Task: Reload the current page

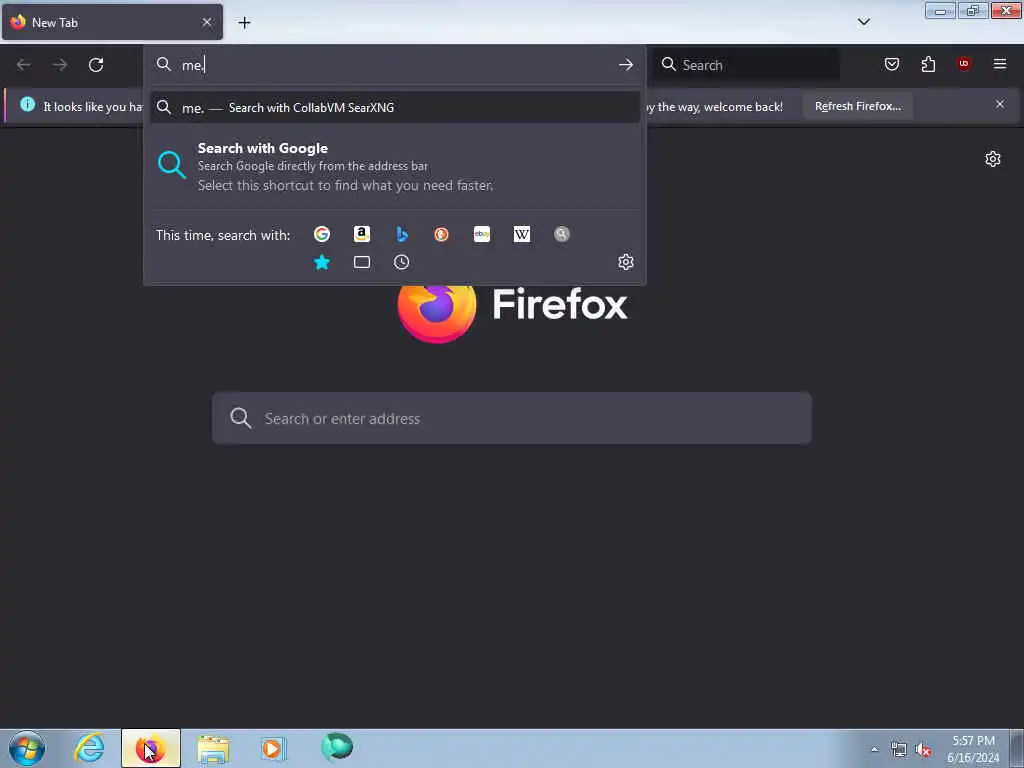Action: tap(96, 65)
